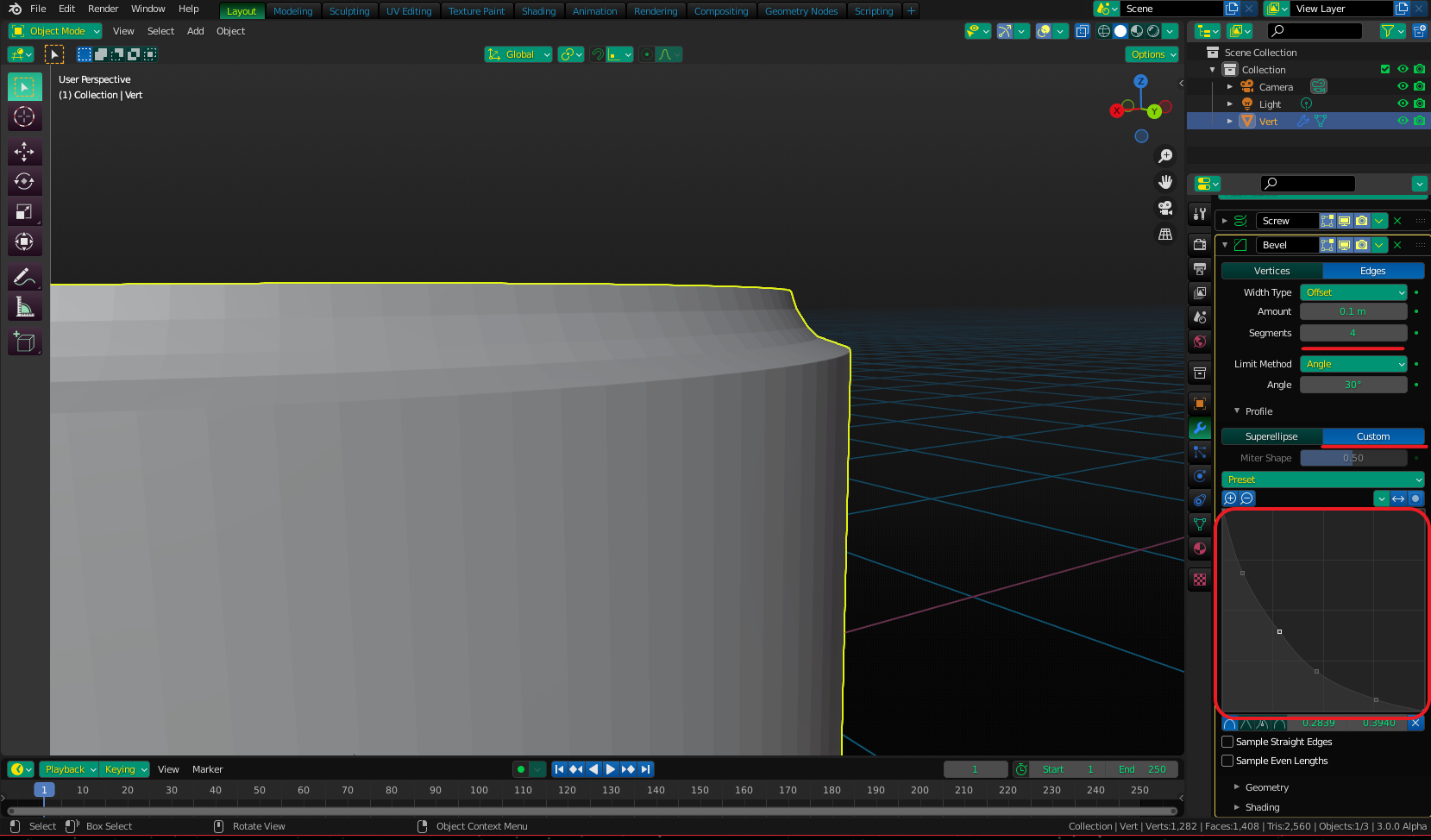Image resolution: width=1431 pixels, height=840 pixels.
Task: Click the pan view hand icon
Action: coord(1165,182)
